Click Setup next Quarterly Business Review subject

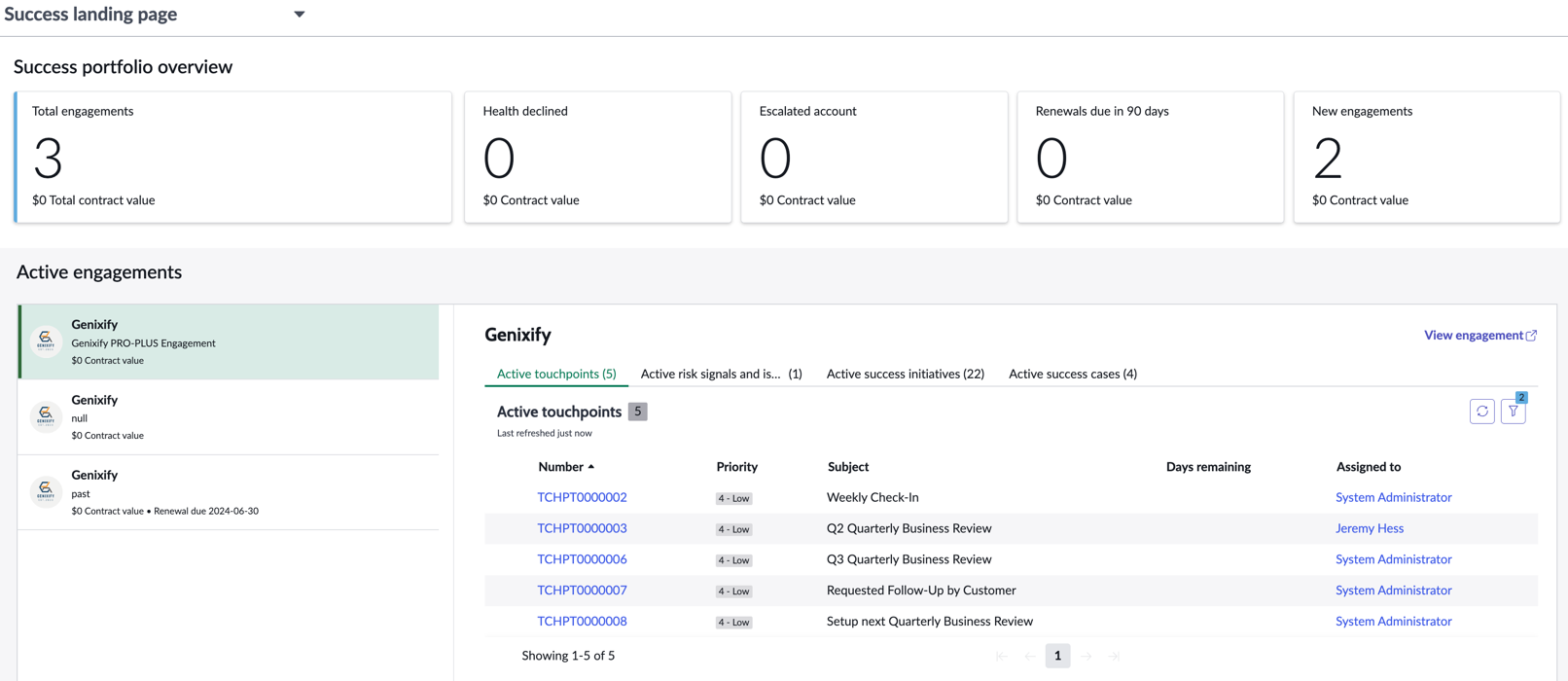[x=930, y=622]
